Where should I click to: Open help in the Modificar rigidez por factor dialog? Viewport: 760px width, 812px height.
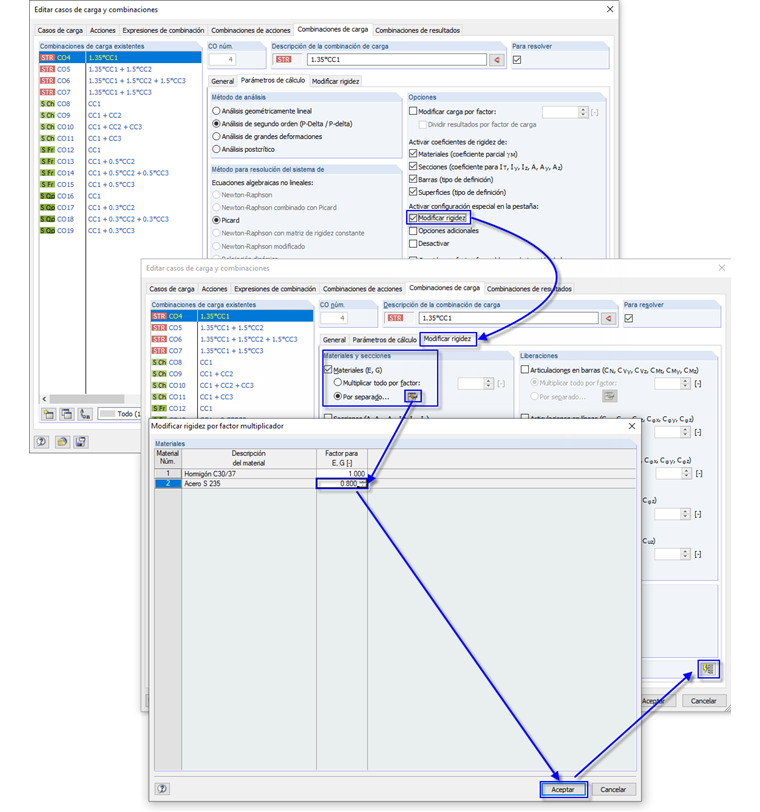click(162, 789)
